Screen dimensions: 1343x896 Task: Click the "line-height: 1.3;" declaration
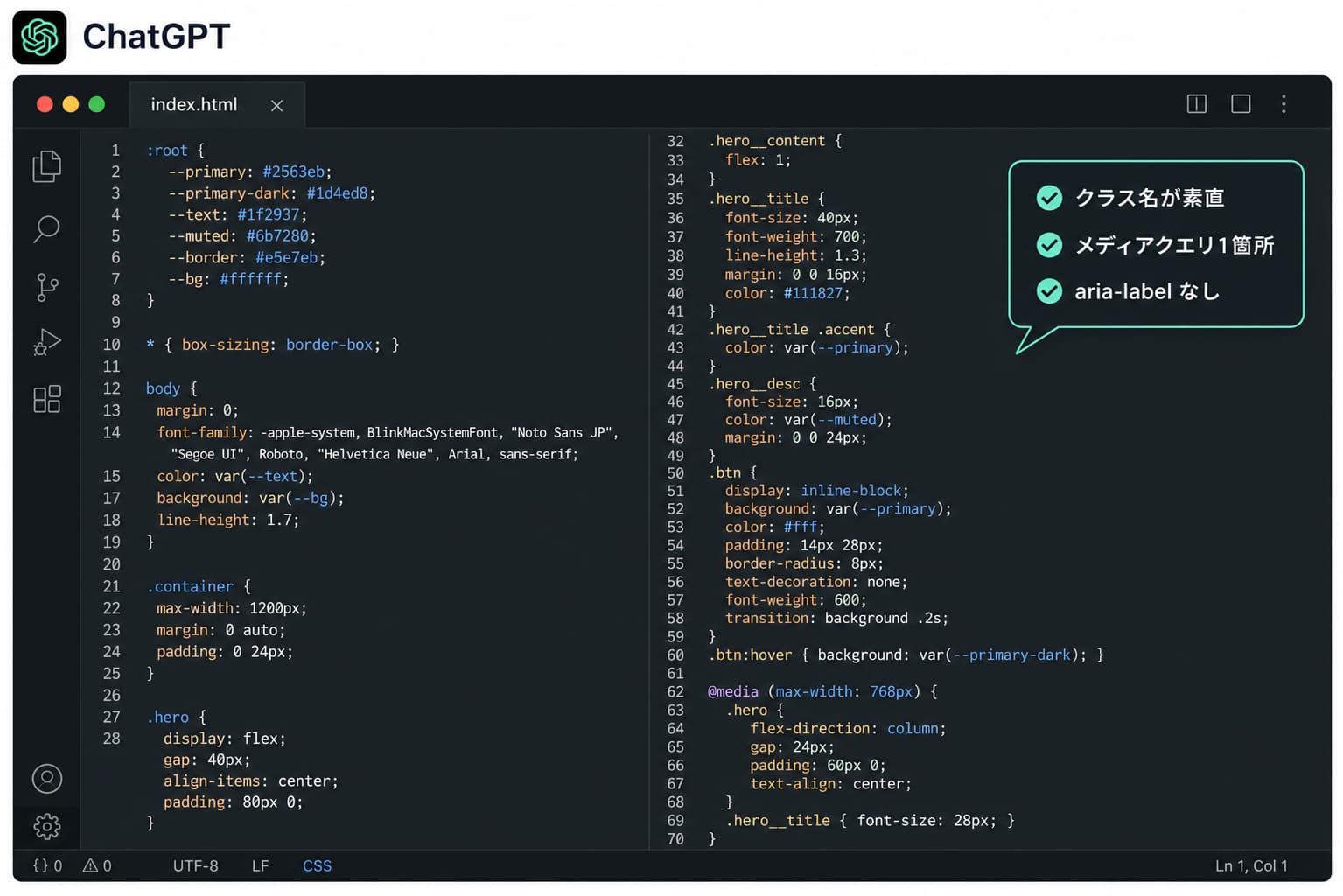pos(795,255)
